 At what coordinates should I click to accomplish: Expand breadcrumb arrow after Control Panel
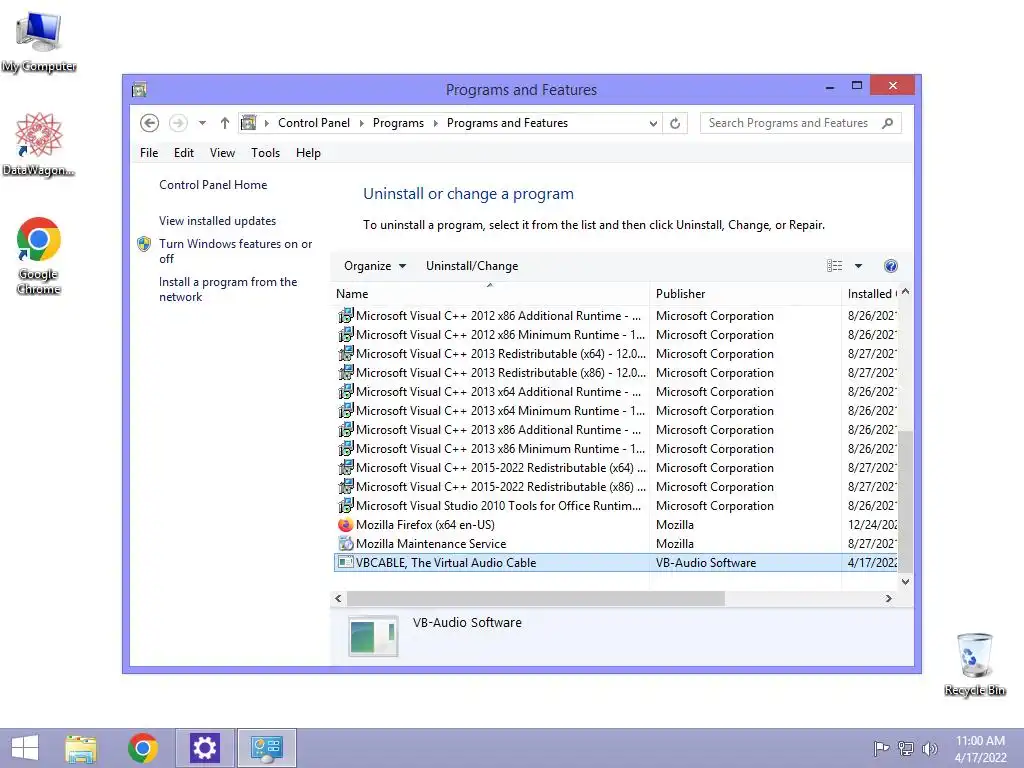(x=361, y=123)
